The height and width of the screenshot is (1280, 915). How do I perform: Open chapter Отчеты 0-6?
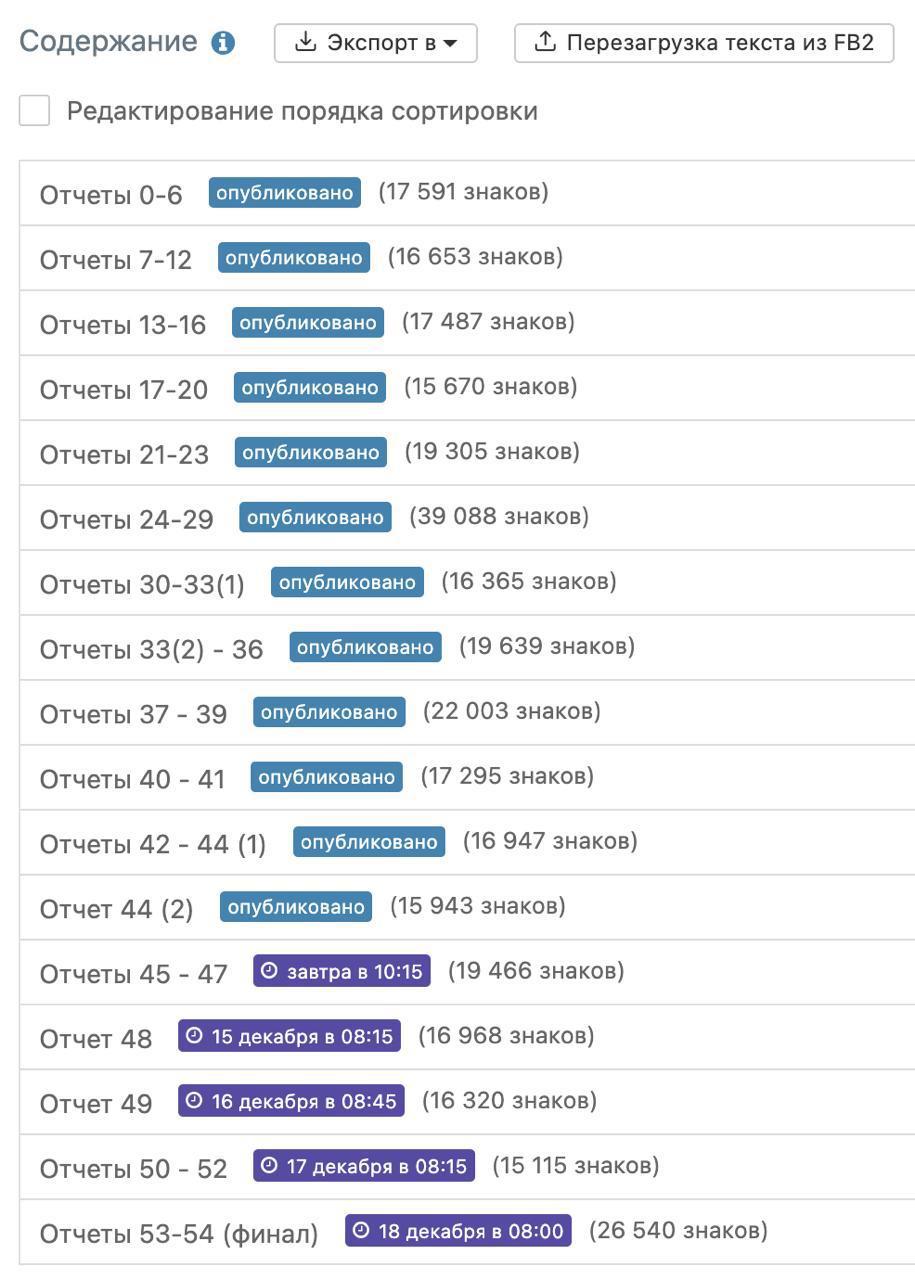[x=111, y=195]
